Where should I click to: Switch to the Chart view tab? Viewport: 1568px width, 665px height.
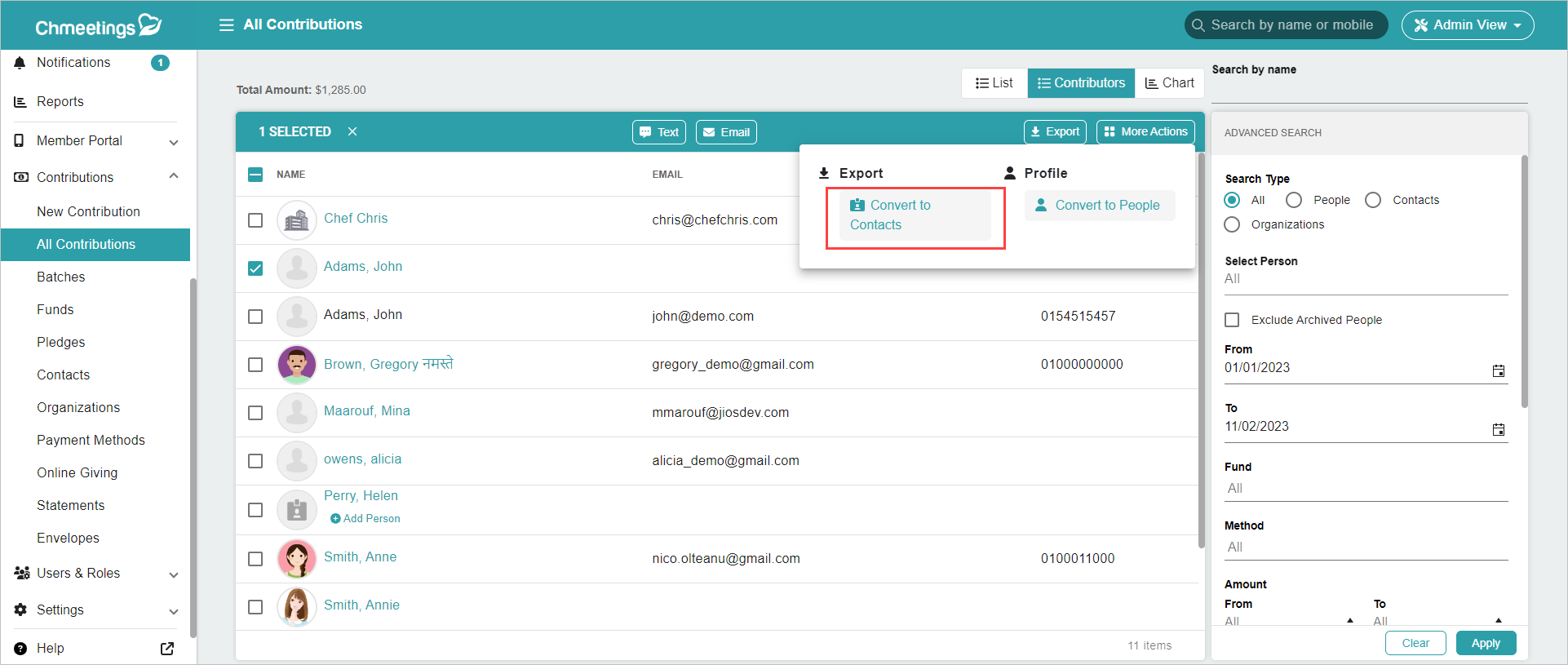click(1169, 83)
